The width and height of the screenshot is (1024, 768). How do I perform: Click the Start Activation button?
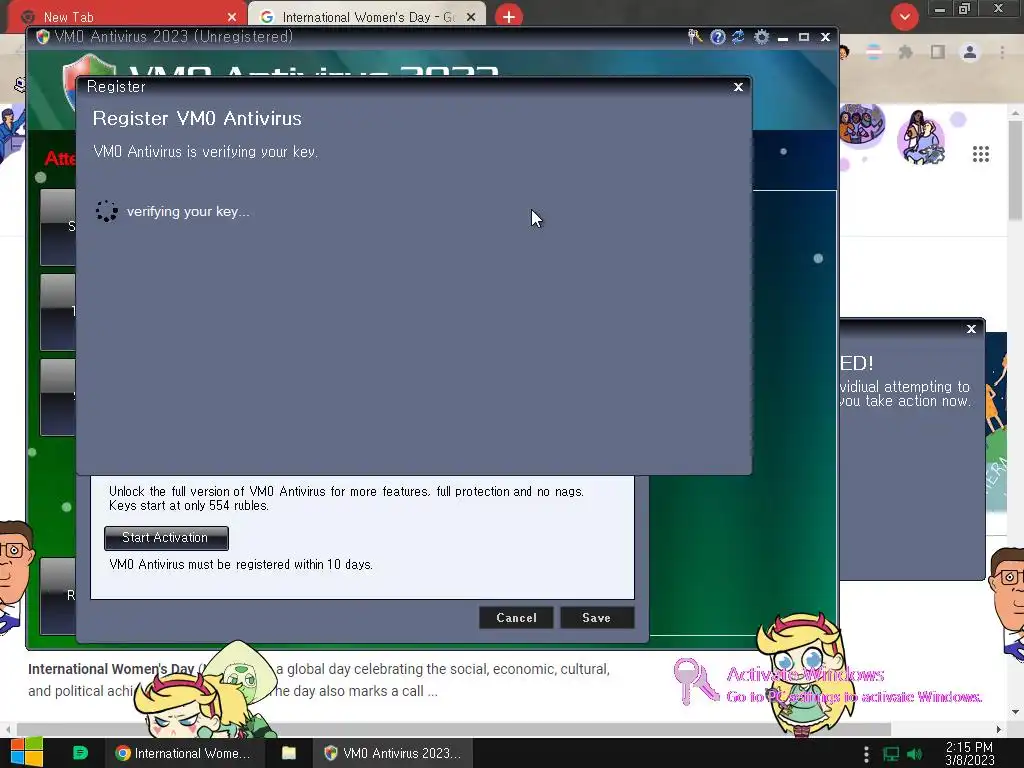pyautogui.click(x=166, y=537)
